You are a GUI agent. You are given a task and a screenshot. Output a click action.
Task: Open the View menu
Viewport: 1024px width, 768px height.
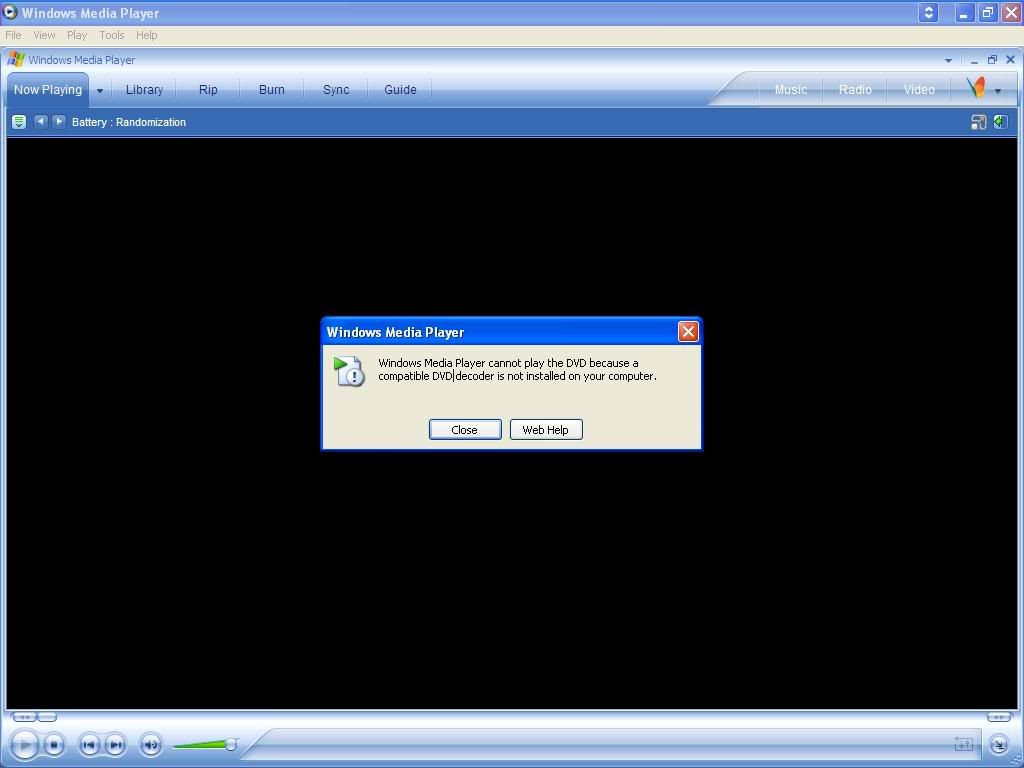44,35
